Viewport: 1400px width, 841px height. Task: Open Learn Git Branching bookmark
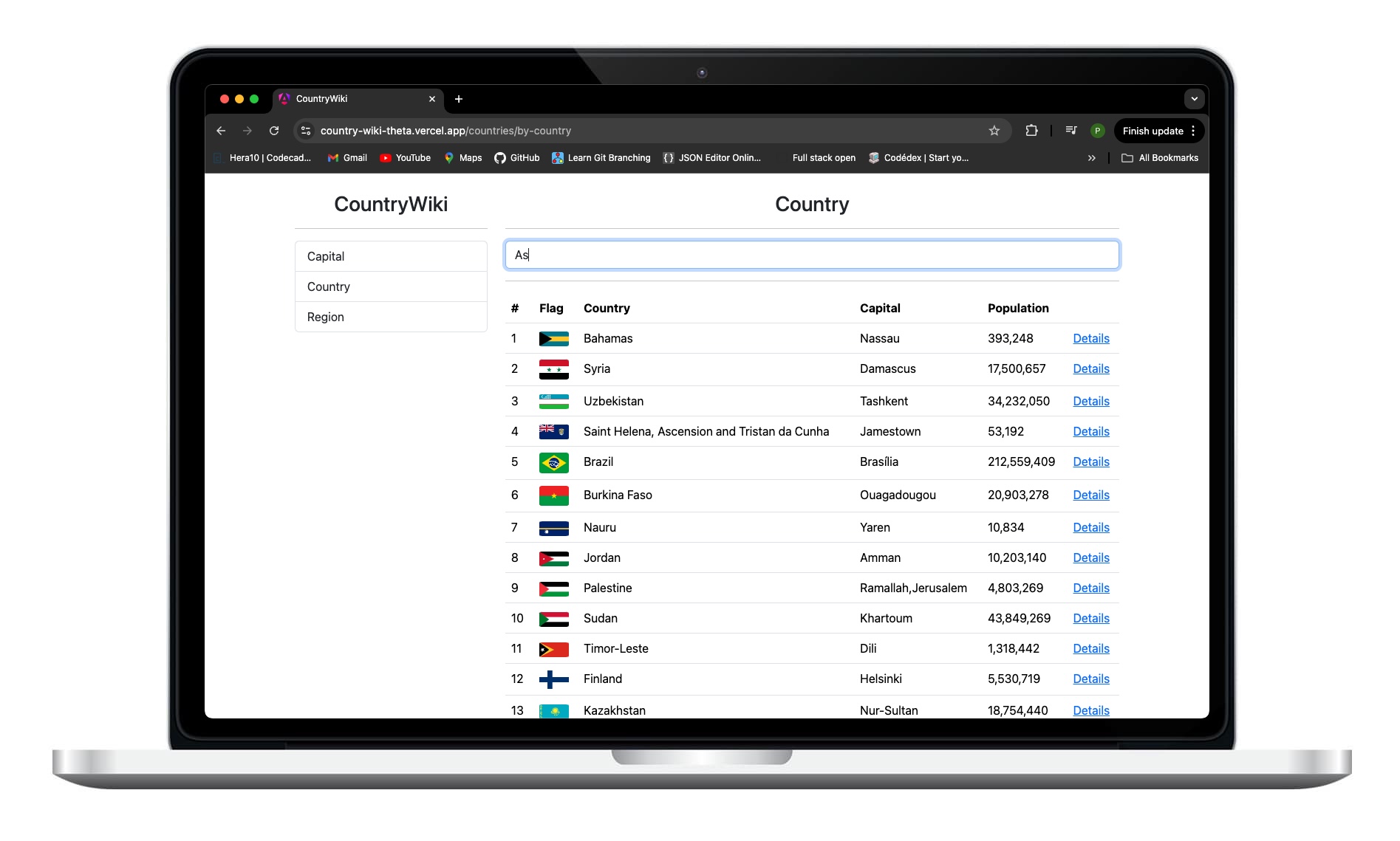601,158
